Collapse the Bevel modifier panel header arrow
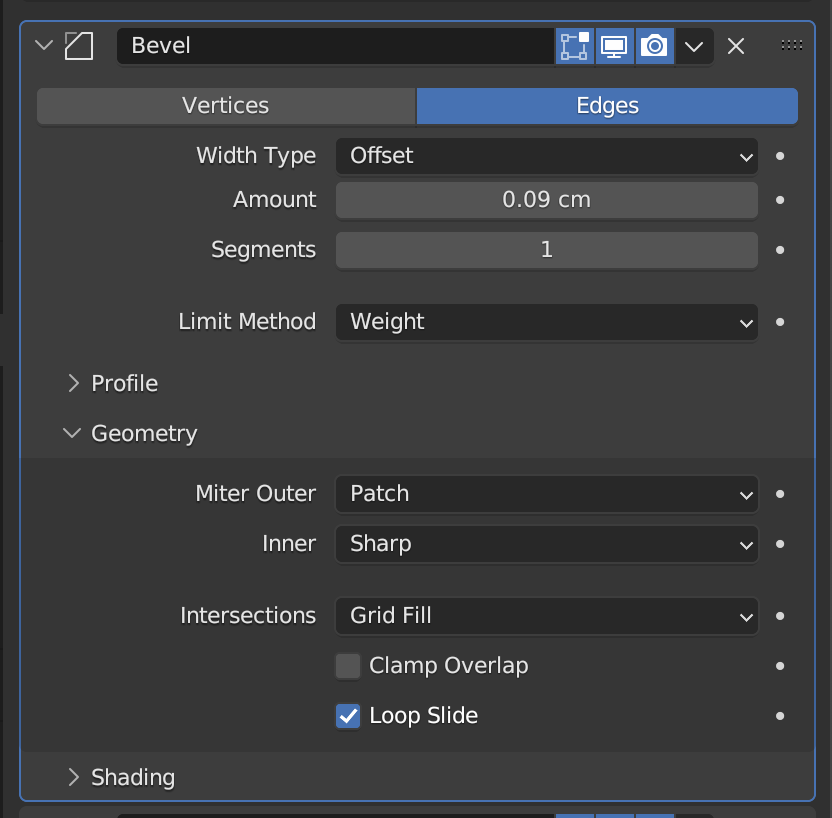Image resolution: width=832 pixels, height=818 pixels. tap(42, 45)
